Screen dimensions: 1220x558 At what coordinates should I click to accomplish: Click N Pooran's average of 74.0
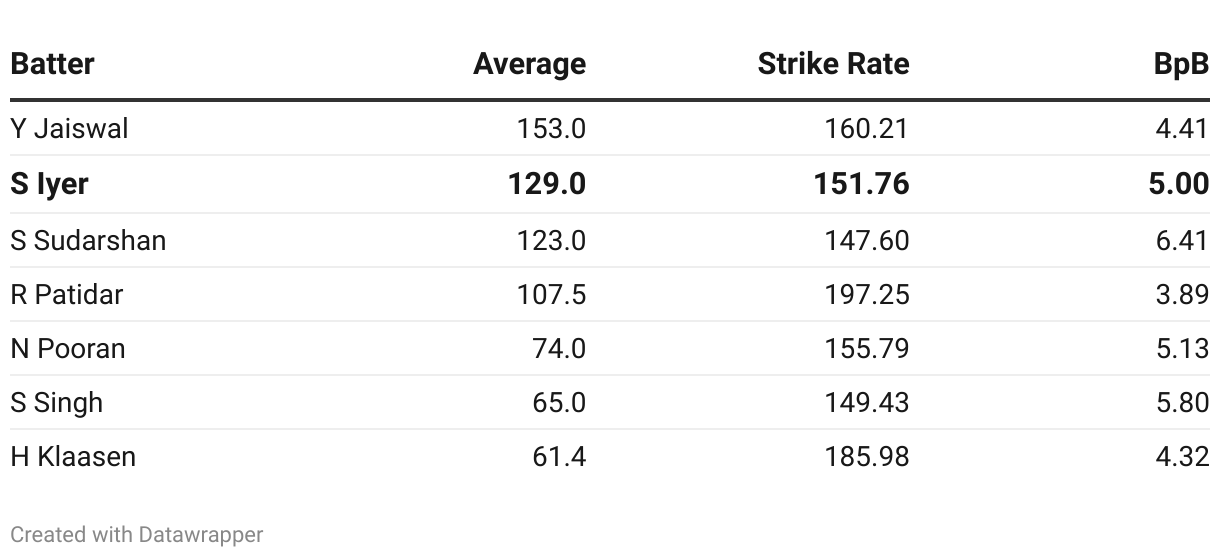[559, 349]
